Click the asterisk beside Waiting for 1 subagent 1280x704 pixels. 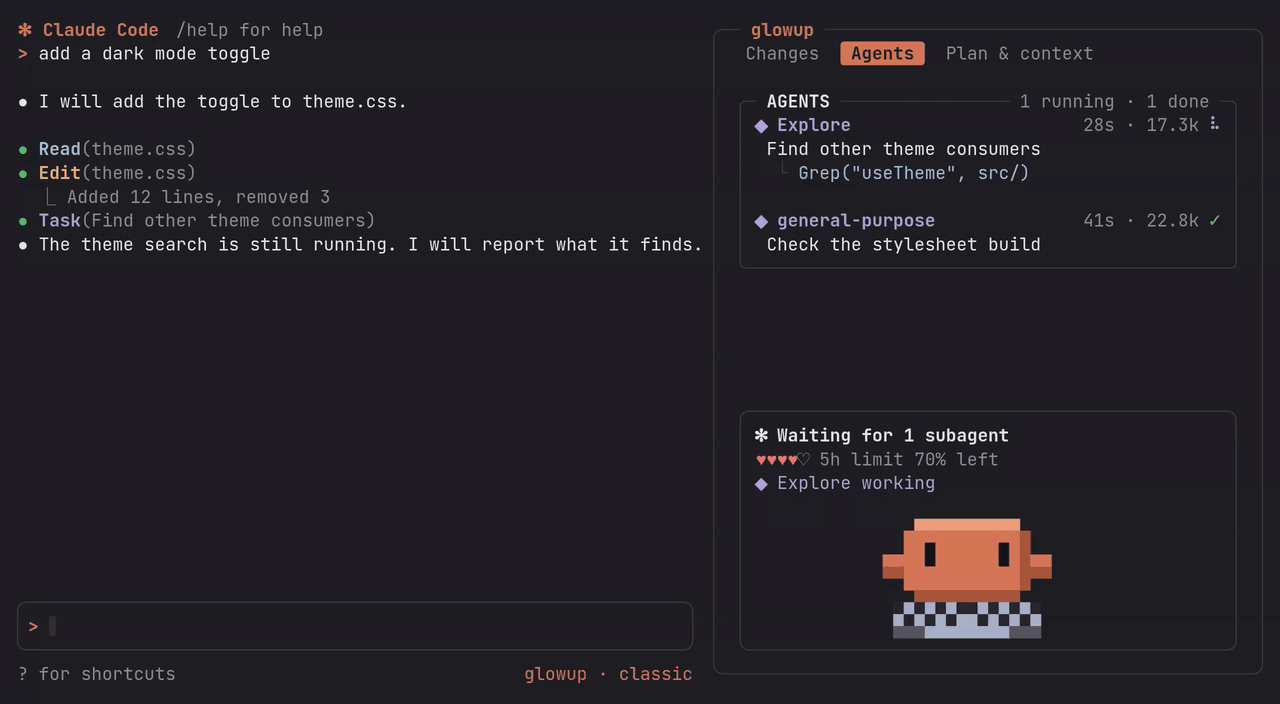pyautogui.click(x=761, y=436)
